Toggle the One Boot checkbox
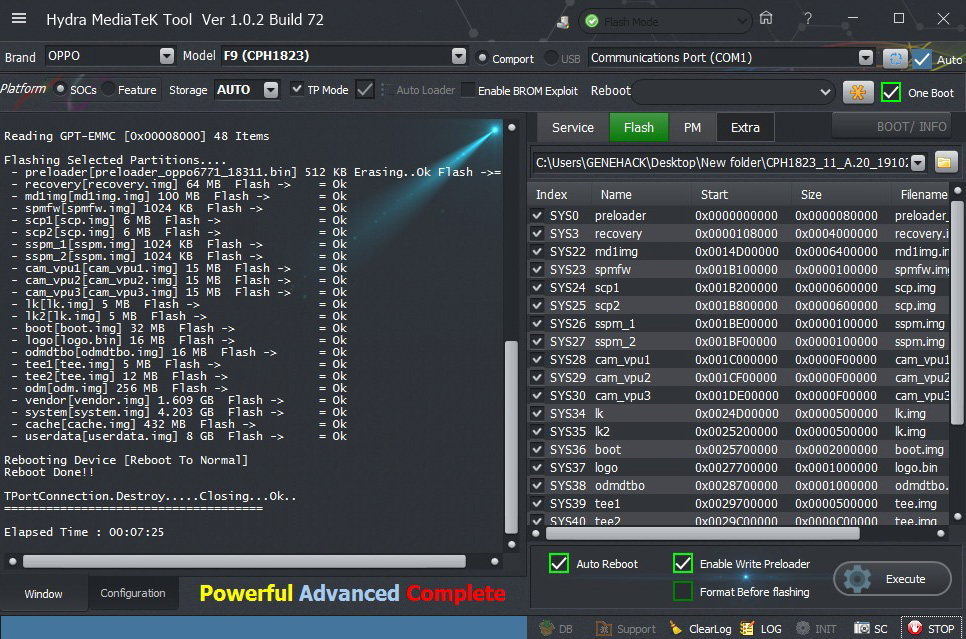966x639 pixels. pyautogui.click(x=891, y=92)
